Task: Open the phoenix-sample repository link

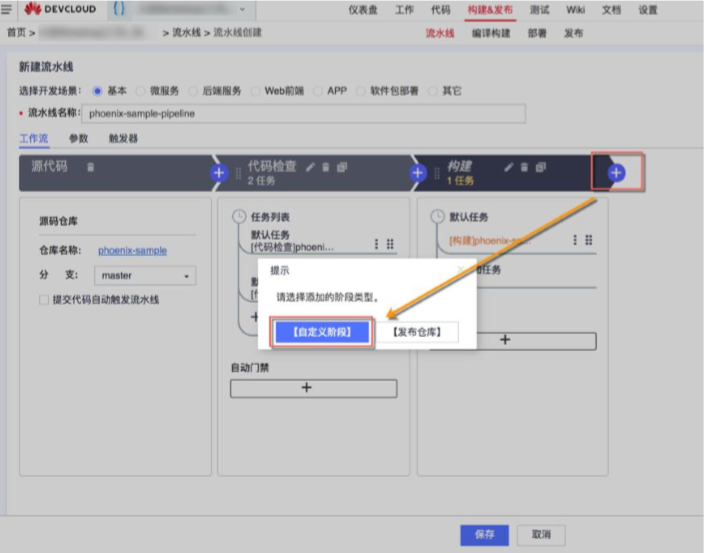Action: pos(132,251)
